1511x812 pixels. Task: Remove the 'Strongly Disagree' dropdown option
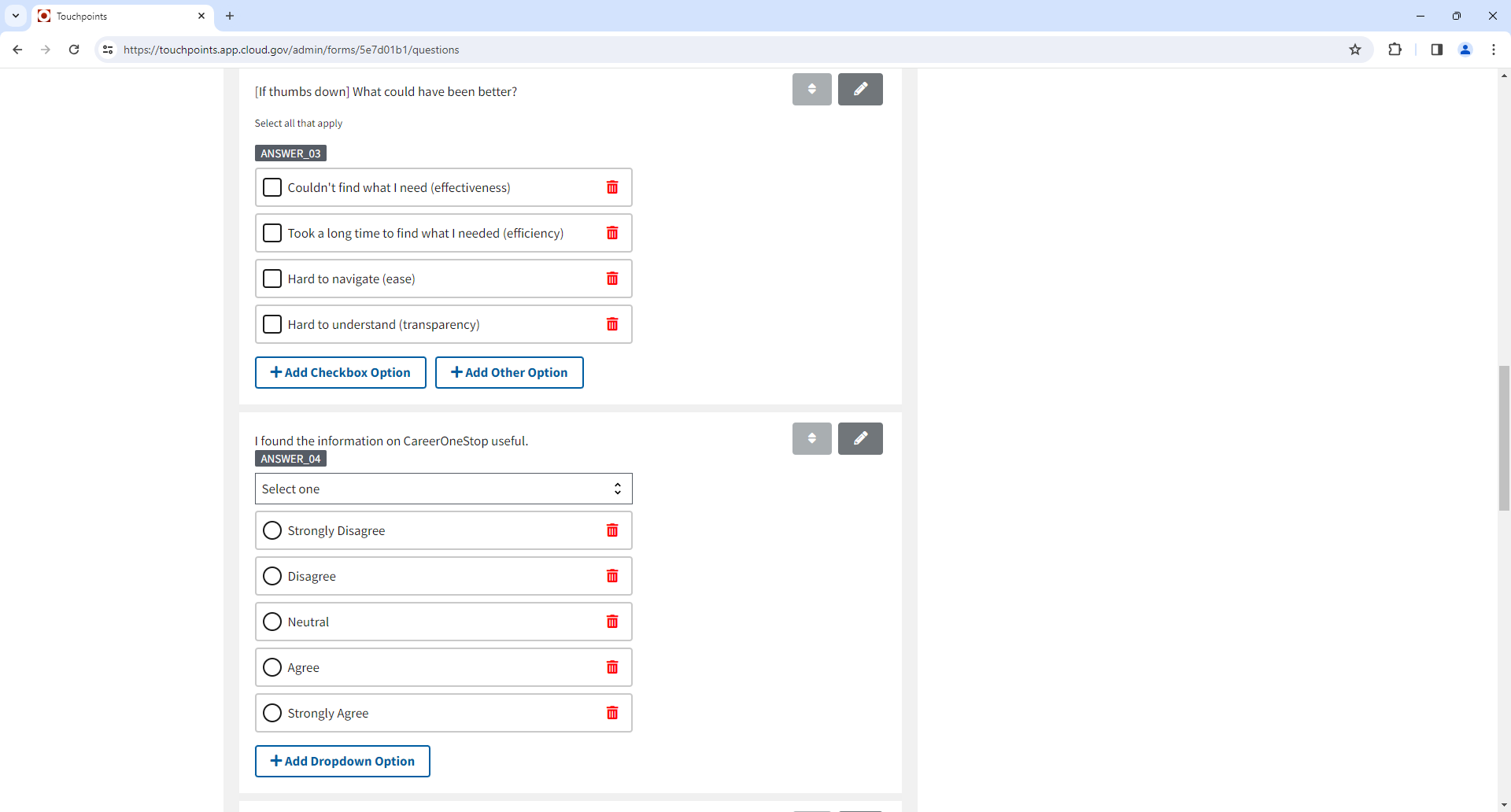click(612, 530)
